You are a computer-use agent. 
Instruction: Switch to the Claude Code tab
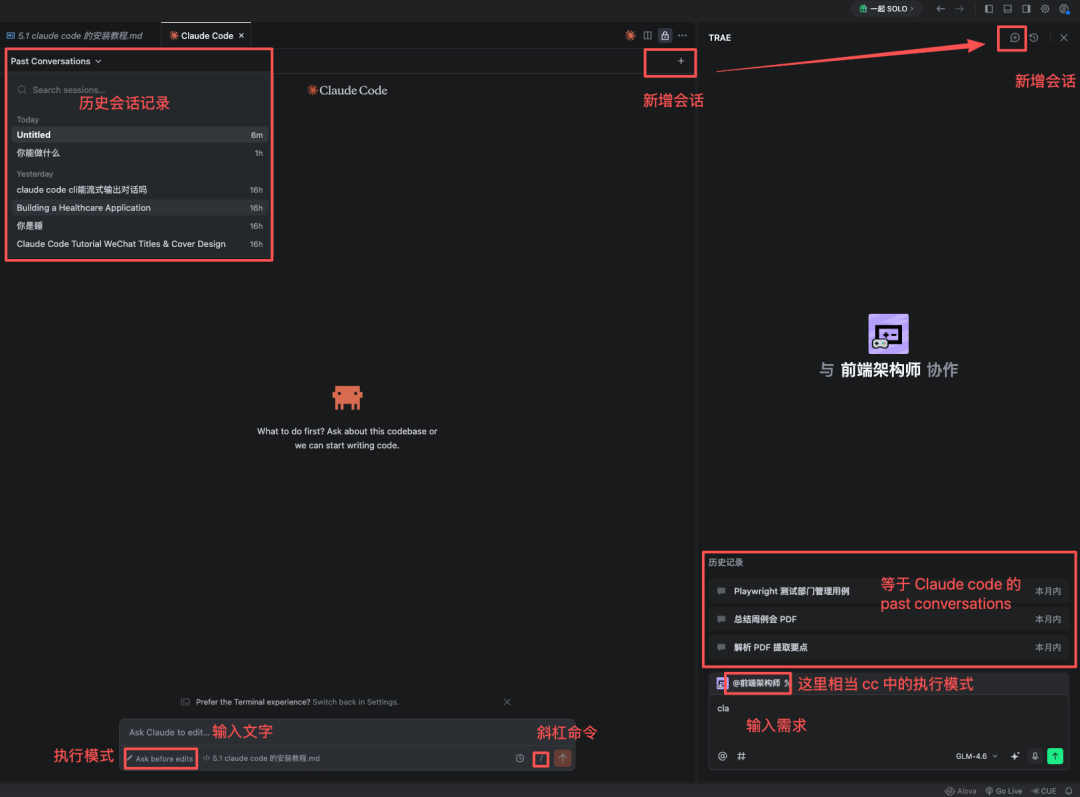coord(206,36)
